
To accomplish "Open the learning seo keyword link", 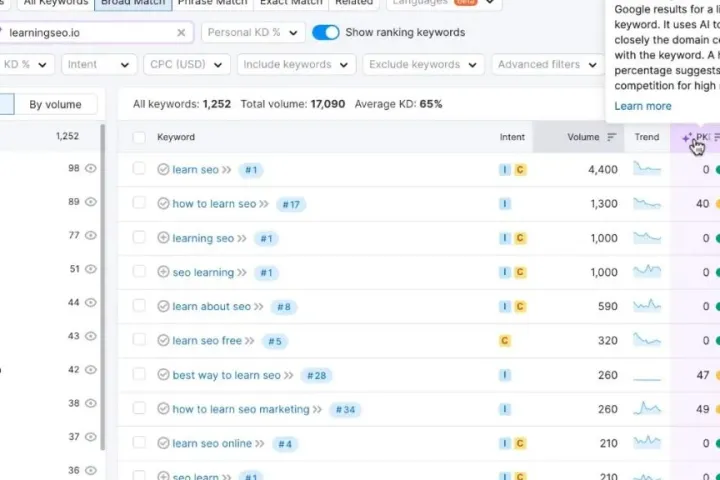I will point(203,238).
